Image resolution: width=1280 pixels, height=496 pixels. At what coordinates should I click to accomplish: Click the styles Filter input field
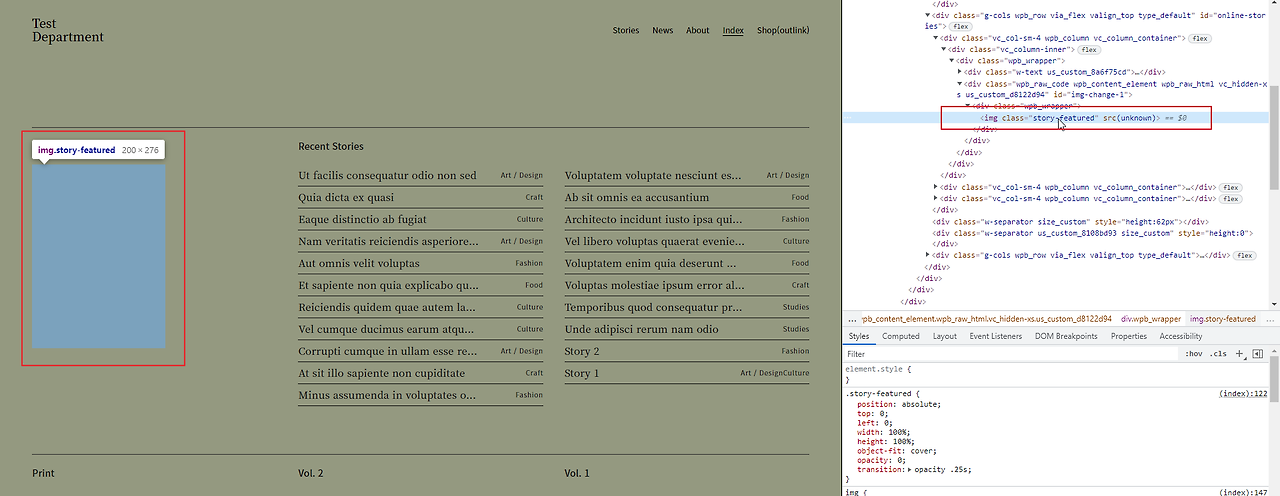[x=1010, y=354]
